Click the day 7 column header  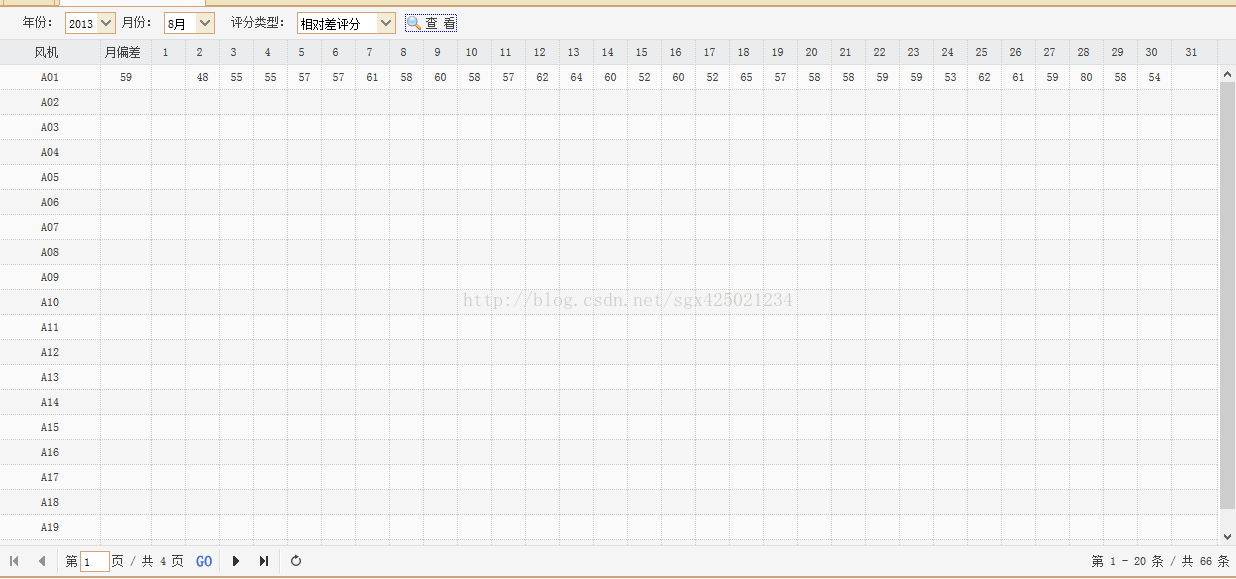[373, 52]
